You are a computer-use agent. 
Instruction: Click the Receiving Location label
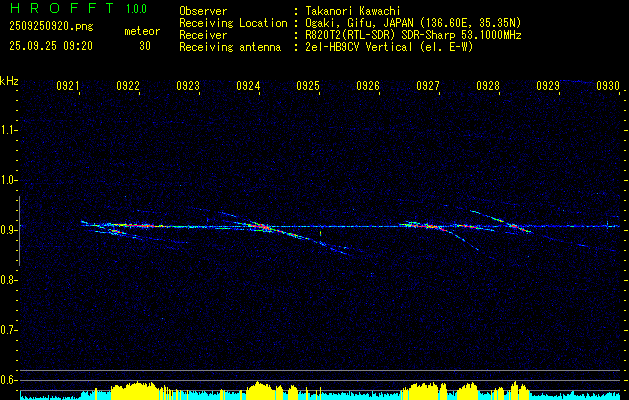[x=233, y=23]
